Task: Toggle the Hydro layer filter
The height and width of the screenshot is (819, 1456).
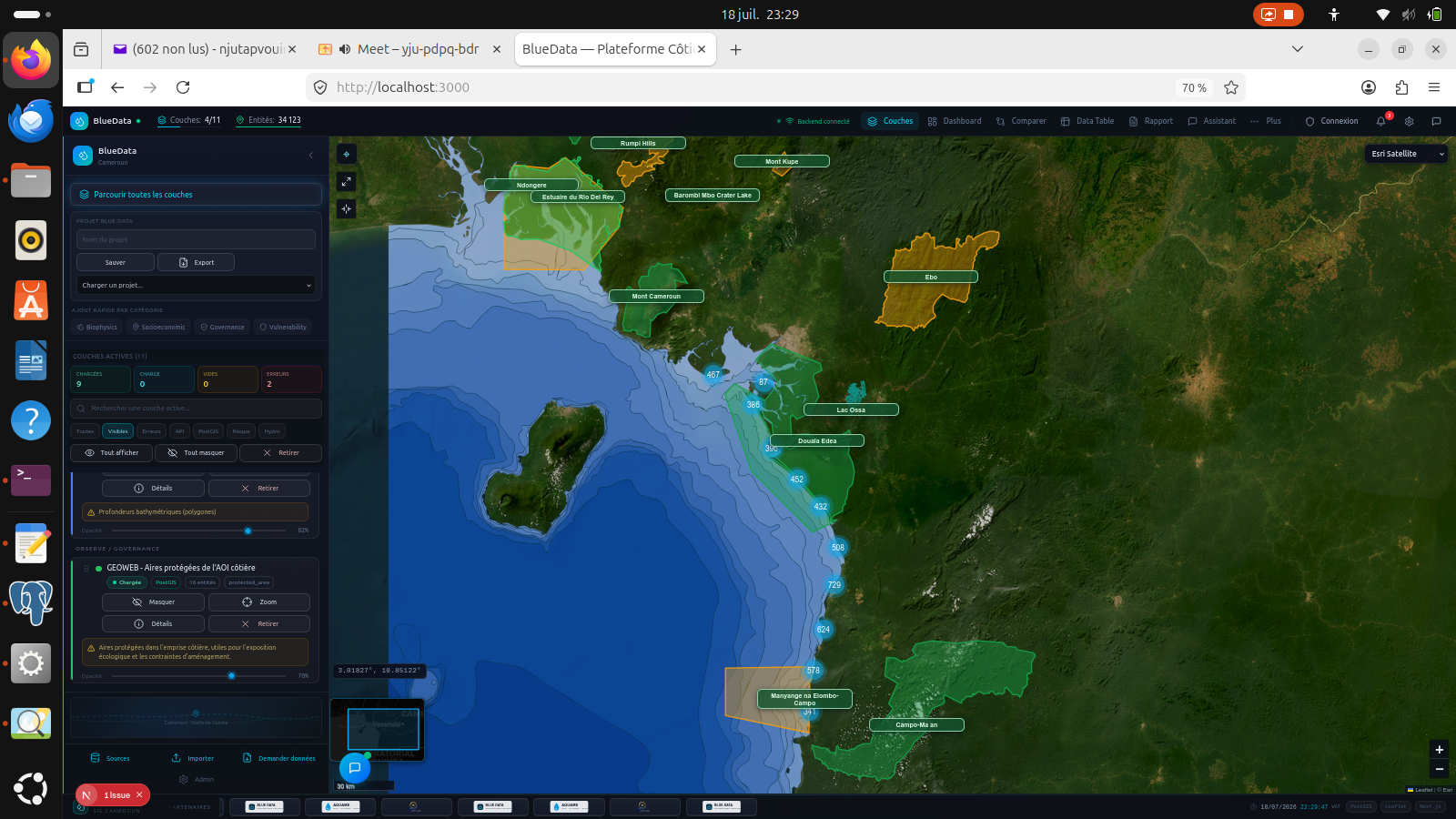Action: [x=272, y=431]
